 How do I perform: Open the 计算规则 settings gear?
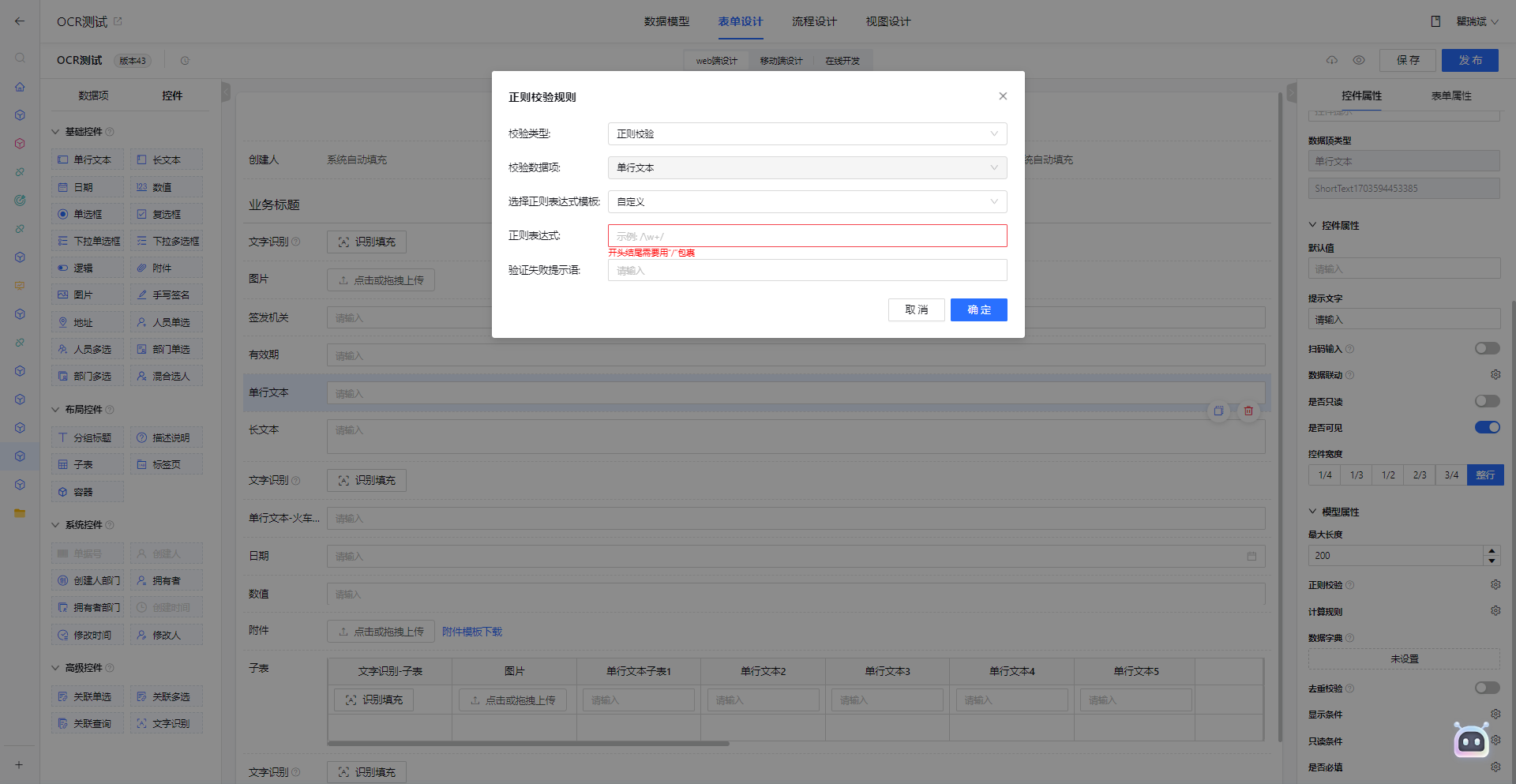tap(1495, 611)
